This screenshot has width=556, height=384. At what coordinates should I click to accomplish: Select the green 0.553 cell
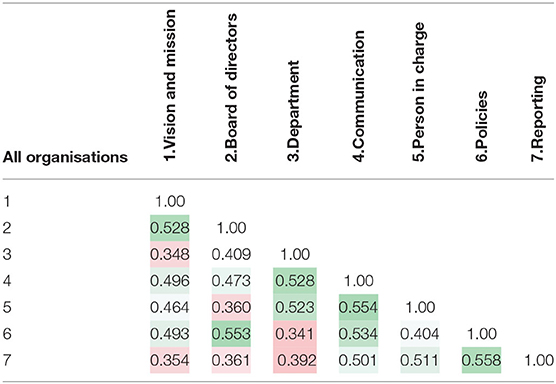pyautogui.click(x=231, y=334)
